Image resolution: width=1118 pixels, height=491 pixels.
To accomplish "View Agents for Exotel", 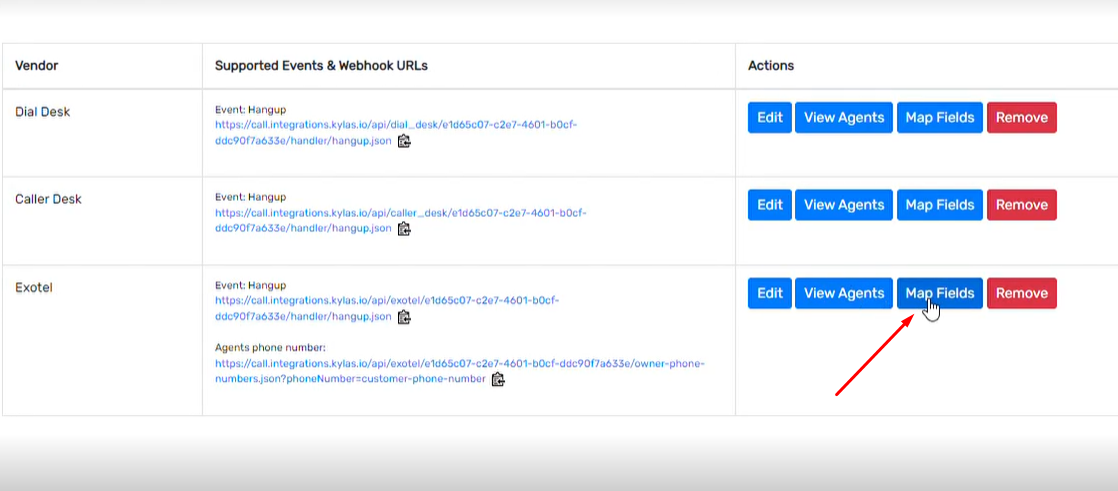I will pyautogui.click(x=844, y=293).
